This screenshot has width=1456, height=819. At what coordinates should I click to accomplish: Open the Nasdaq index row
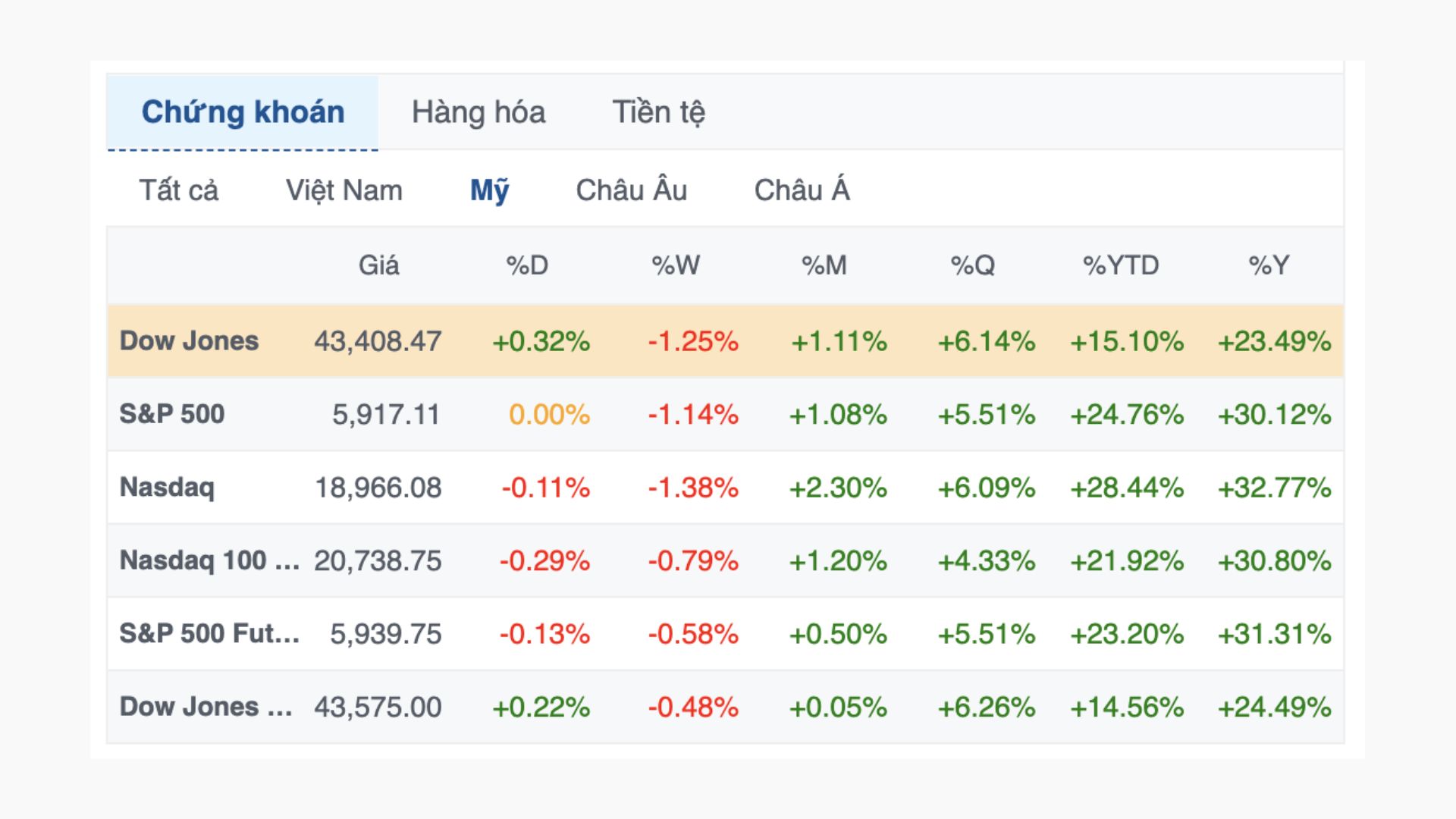725,488
